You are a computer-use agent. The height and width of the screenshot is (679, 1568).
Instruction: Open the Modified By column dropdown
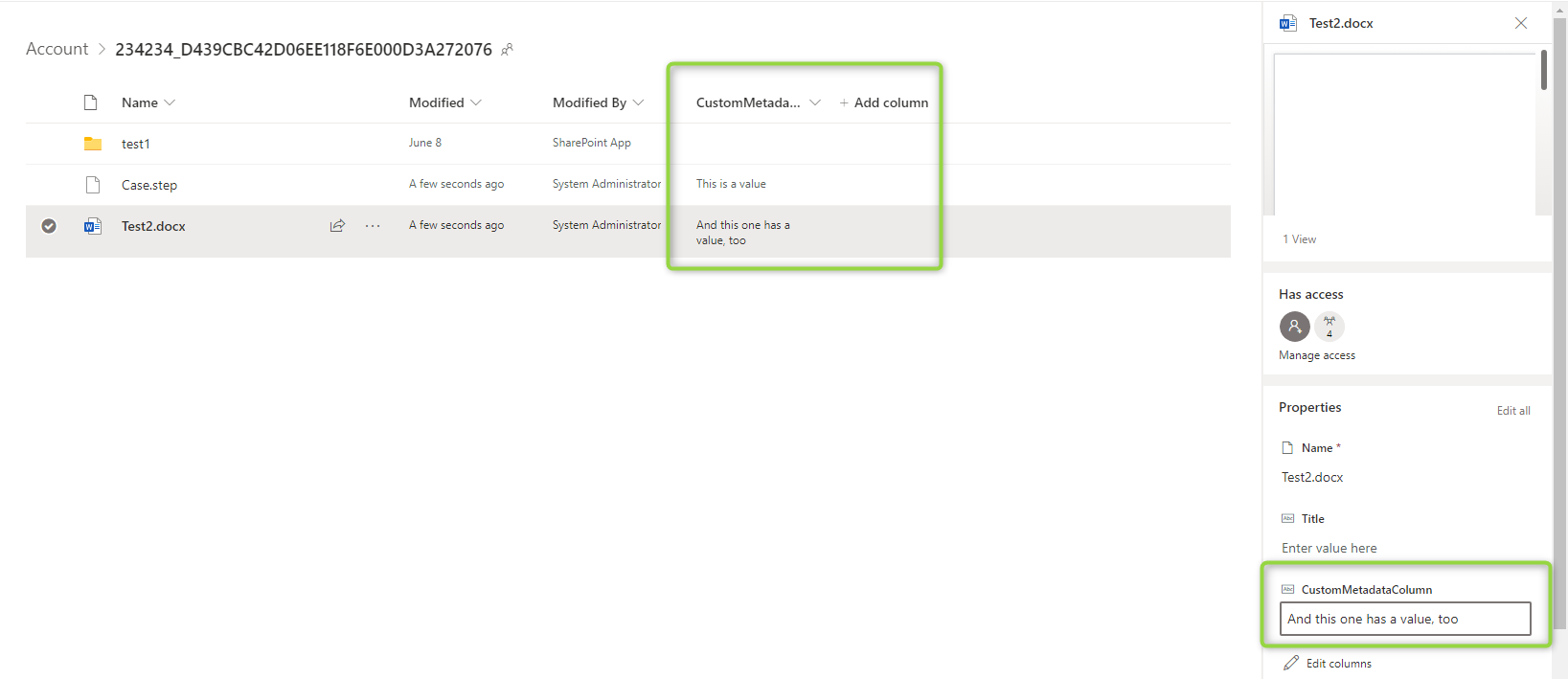pos(639,102)
